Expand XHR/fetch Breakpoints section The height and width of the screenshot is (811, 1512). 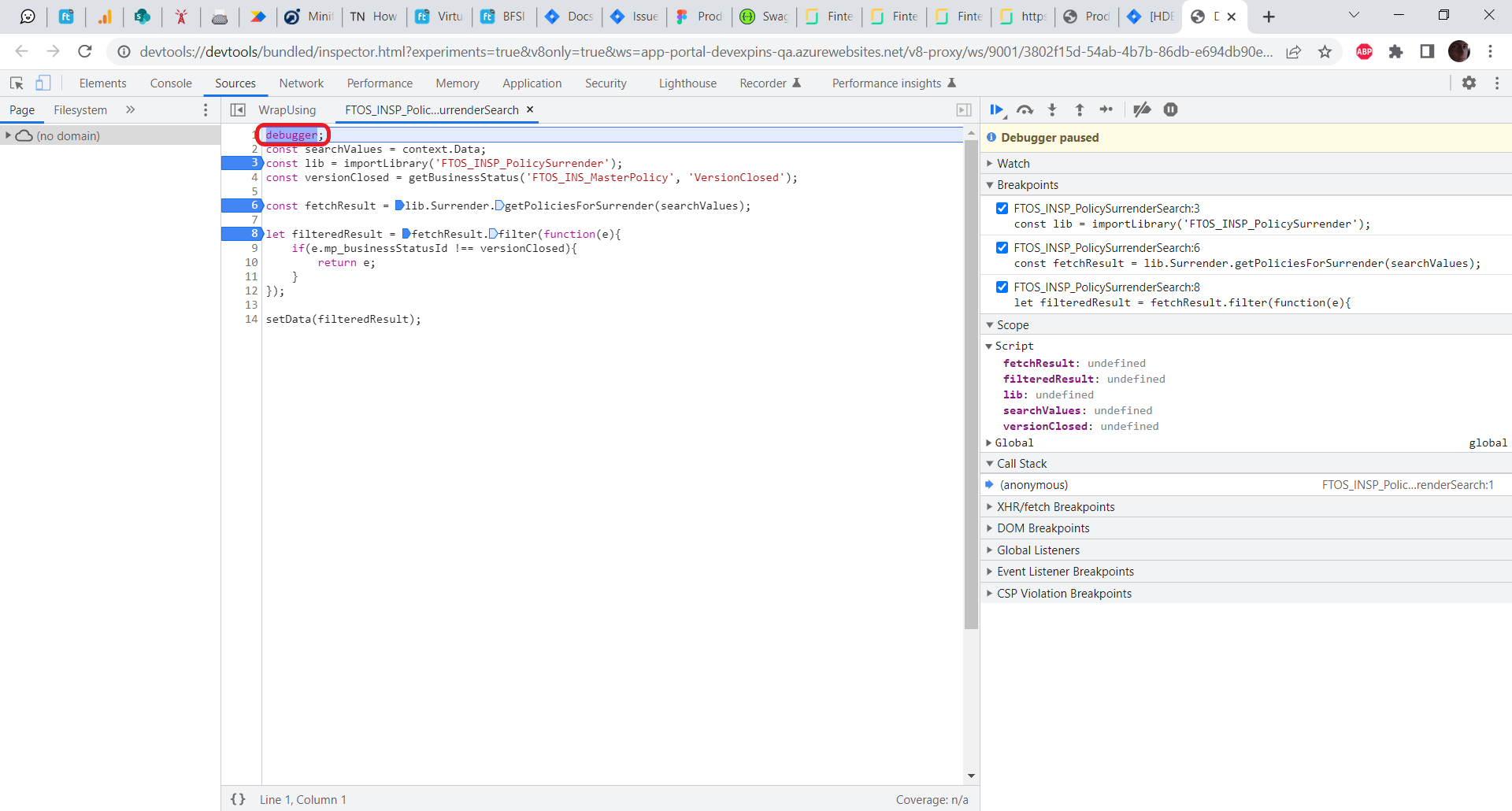click(1055, 507)
